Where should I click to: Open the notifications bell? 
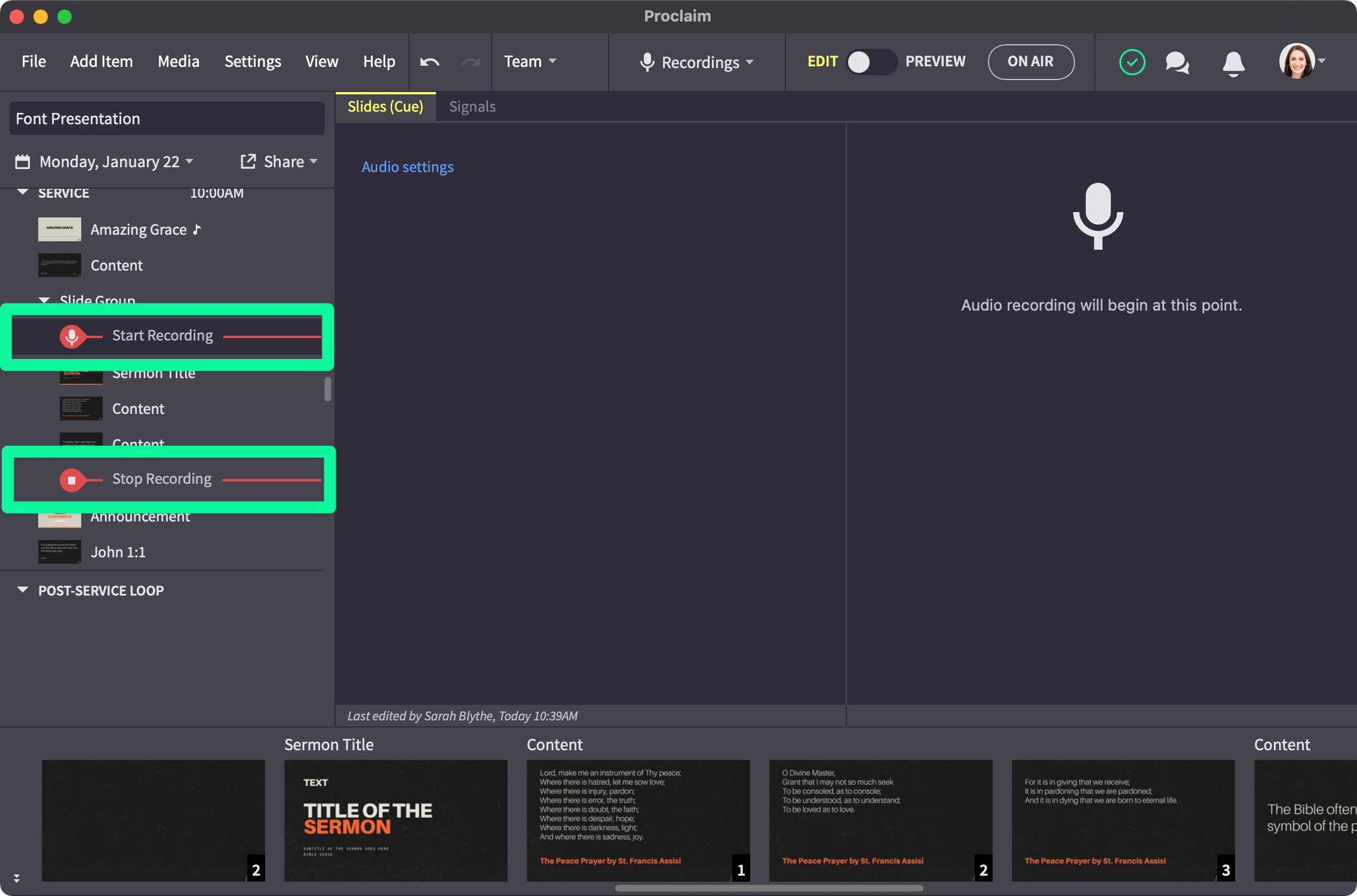click(1233, 63)
